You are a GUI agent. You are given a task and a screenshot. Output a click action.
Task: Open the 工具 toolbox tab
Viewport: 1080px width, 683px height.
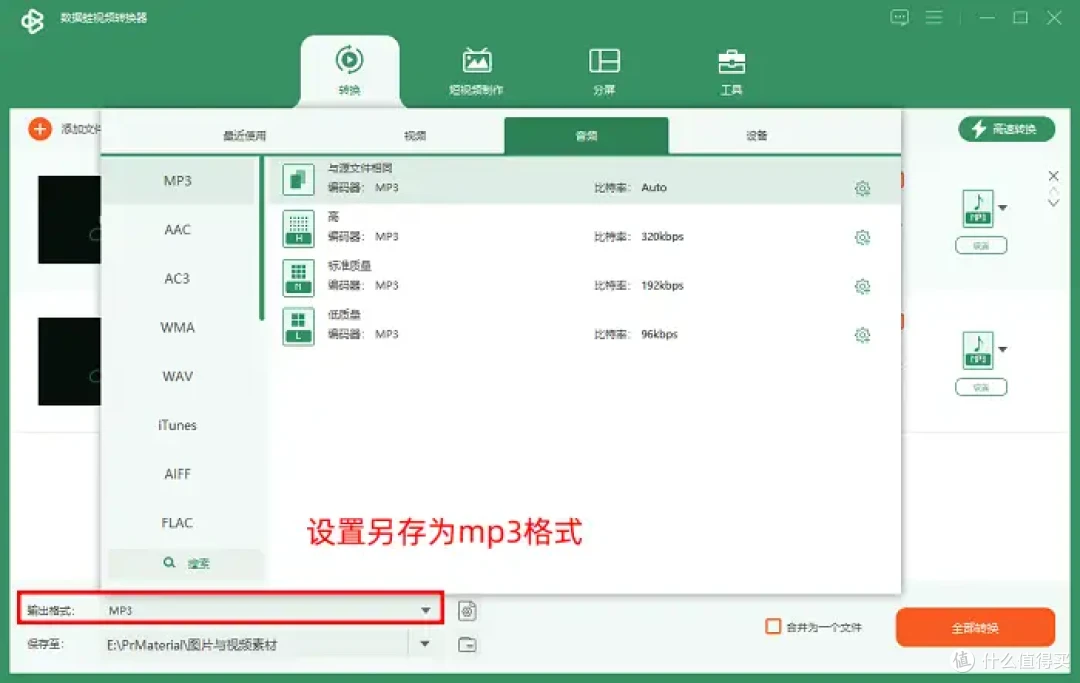[x=731, y=71]
